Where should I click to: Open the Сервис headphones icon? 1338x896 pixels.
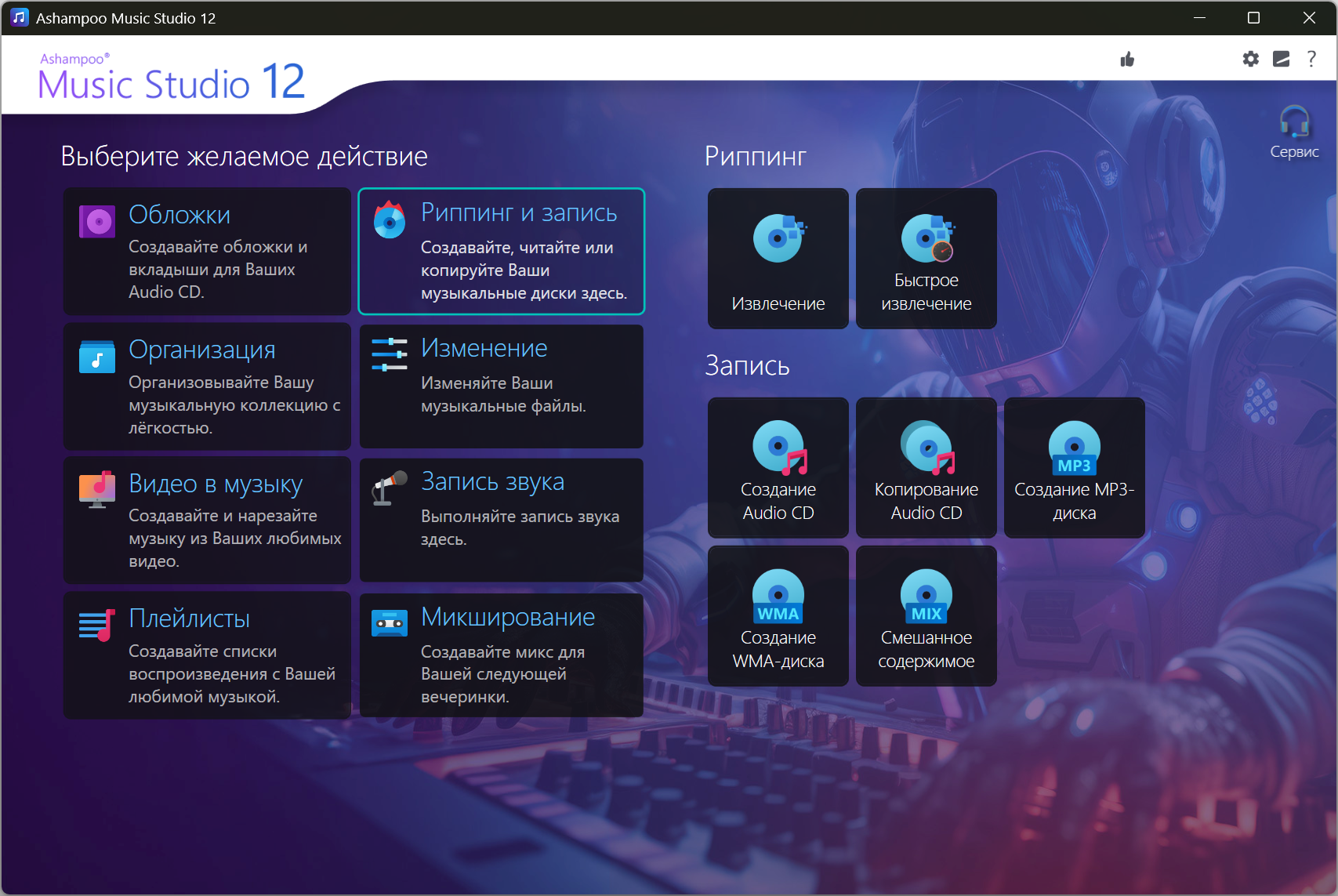pyautogui.click(x=1294, y=122)
